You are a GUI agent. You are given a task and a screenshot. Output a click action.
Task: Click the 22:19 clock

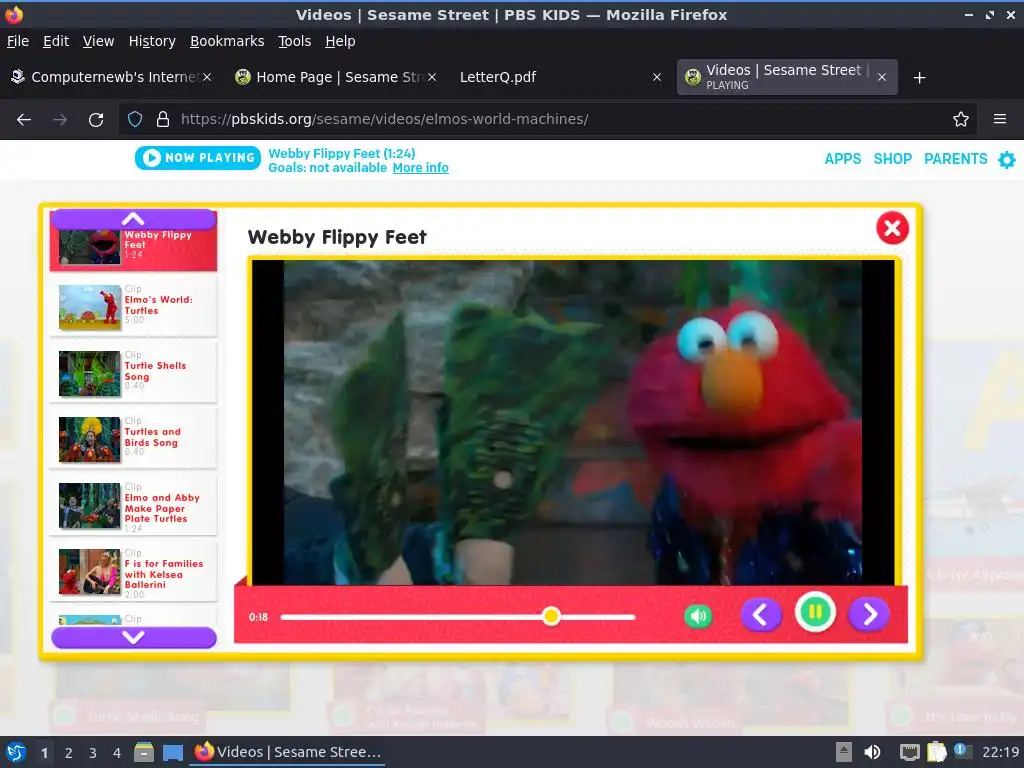tap(1000, 752)
